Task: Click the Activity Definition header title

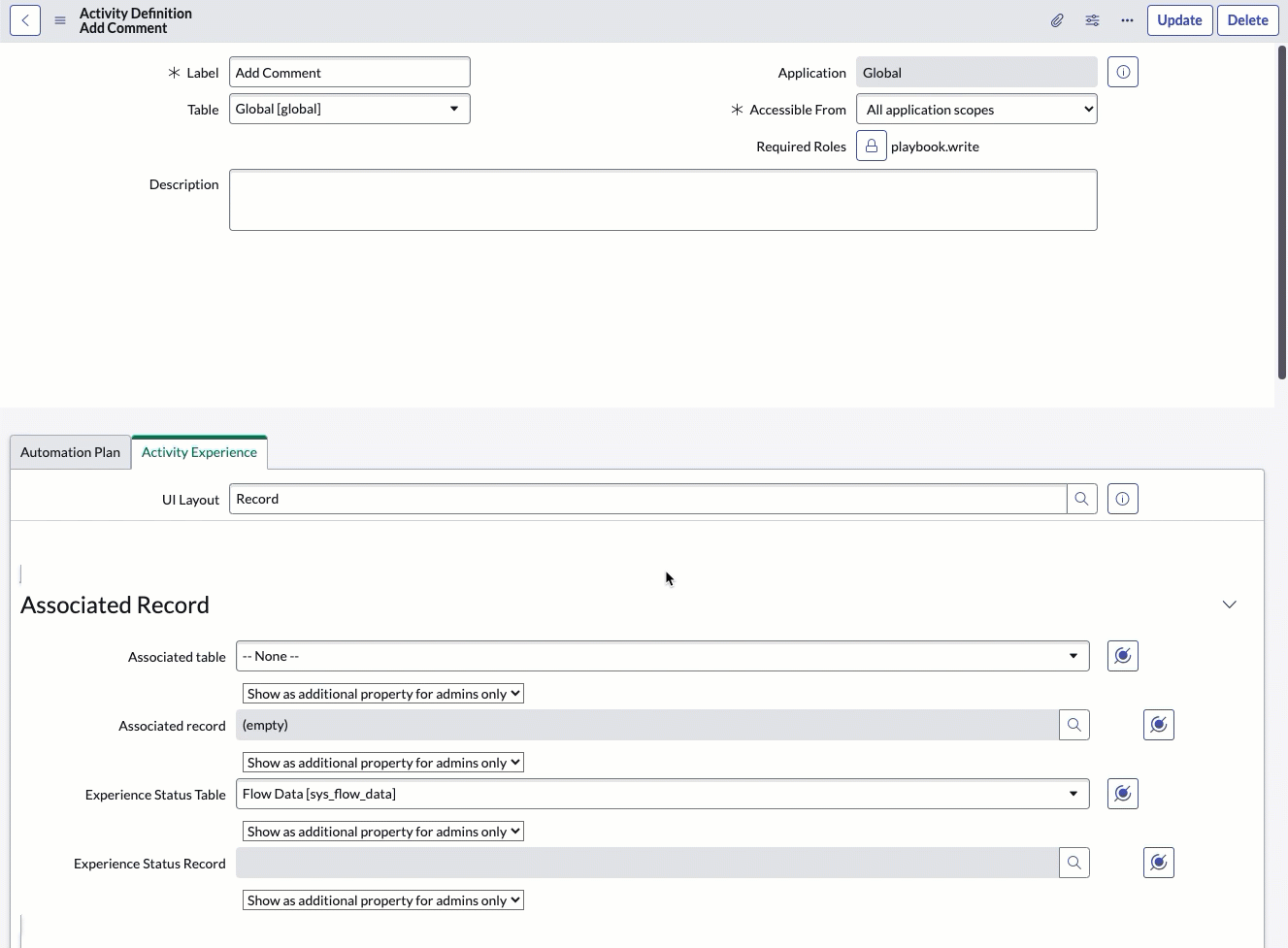Action: (136, 14)
